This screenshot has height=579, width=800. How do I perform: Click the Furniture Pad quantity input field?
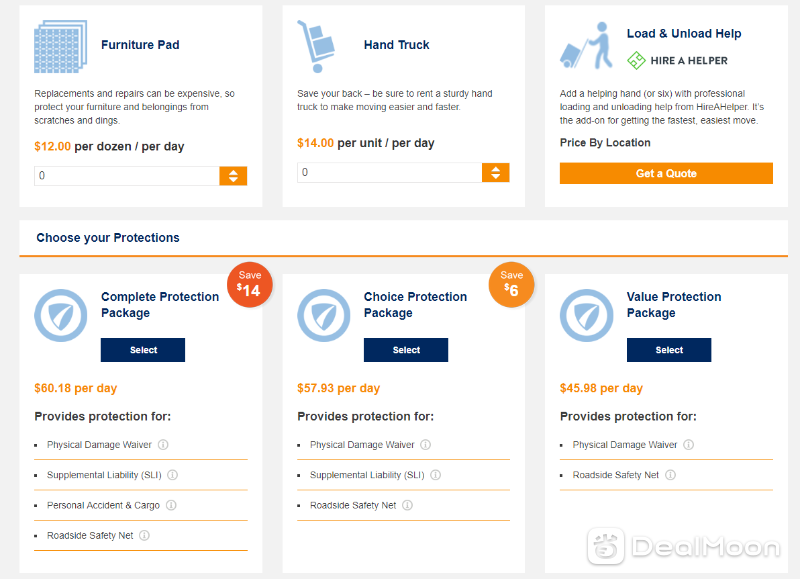(x=127, y=176)
